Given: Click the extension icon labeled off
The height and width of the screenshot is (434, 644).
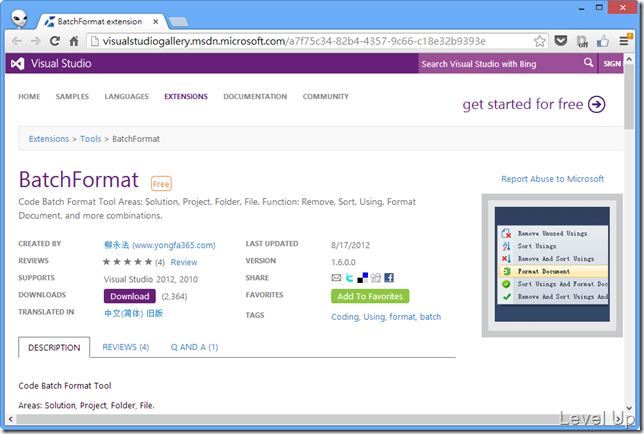Looking at the screenshot, I should [x=582, y=41].
